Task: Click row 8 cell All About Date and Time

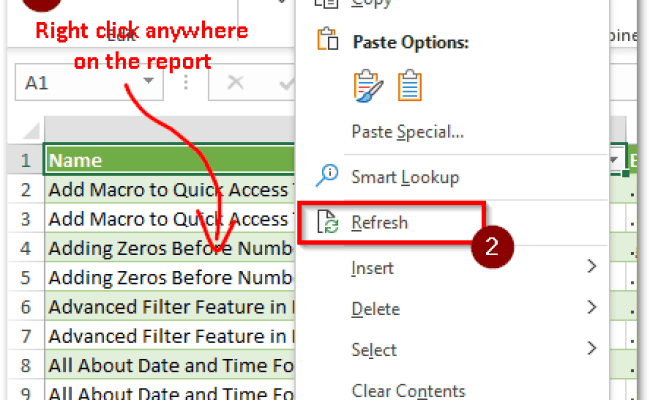Action: coord(170,366)
